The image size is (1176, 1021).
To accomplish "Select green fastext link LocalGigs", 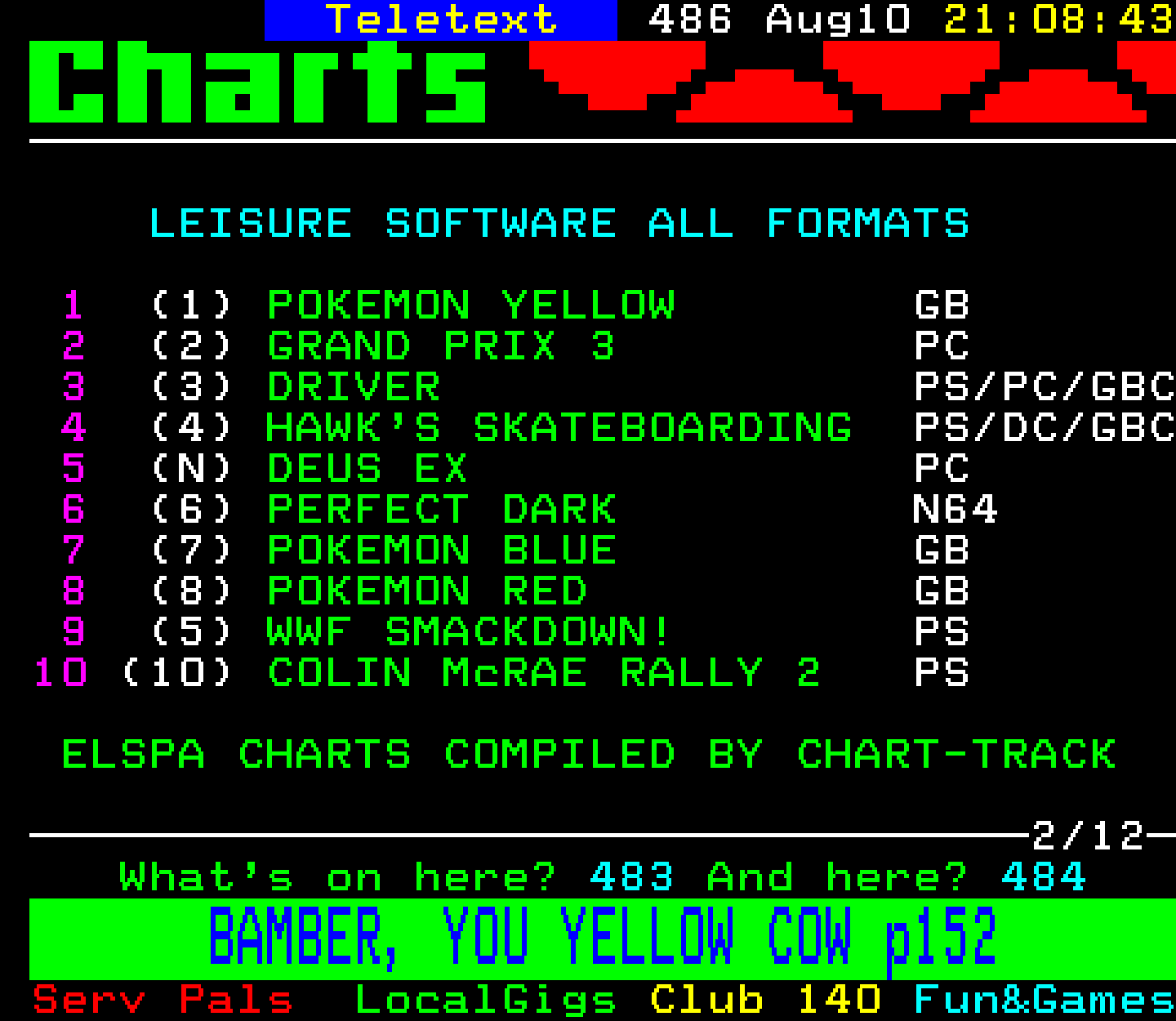I will click(x=486, y=1001).
